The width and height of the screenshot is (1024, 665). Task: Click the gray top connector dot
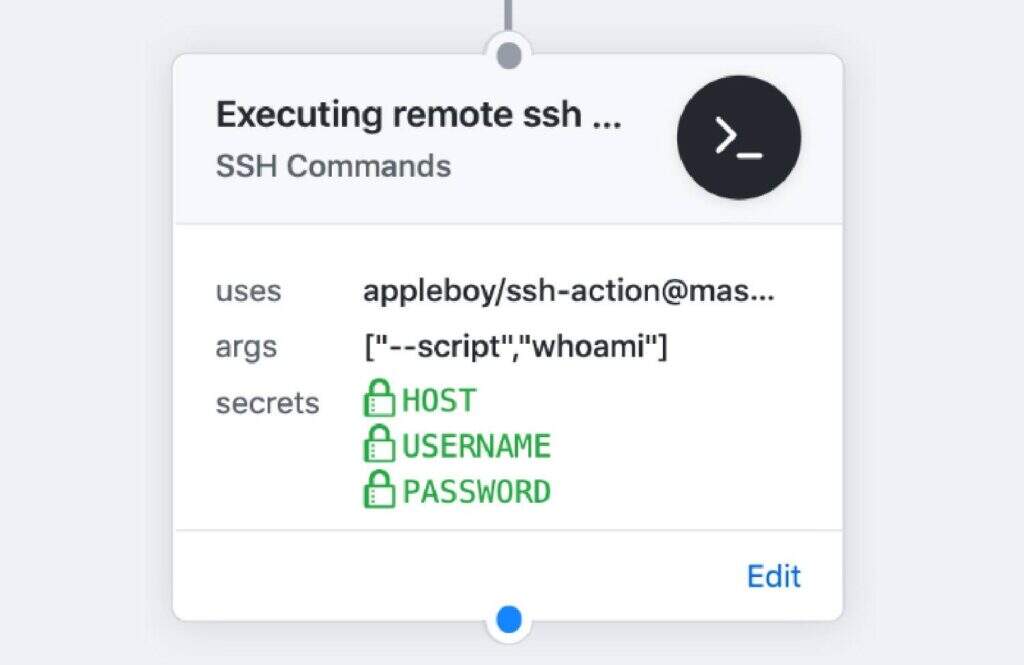click(509, 56)
